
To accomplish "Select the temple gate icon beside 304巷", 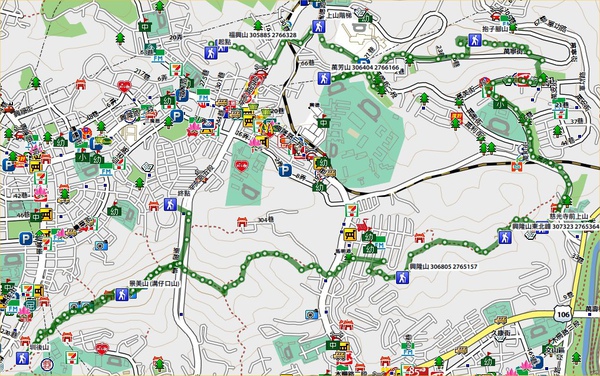I will click(242, 221).
